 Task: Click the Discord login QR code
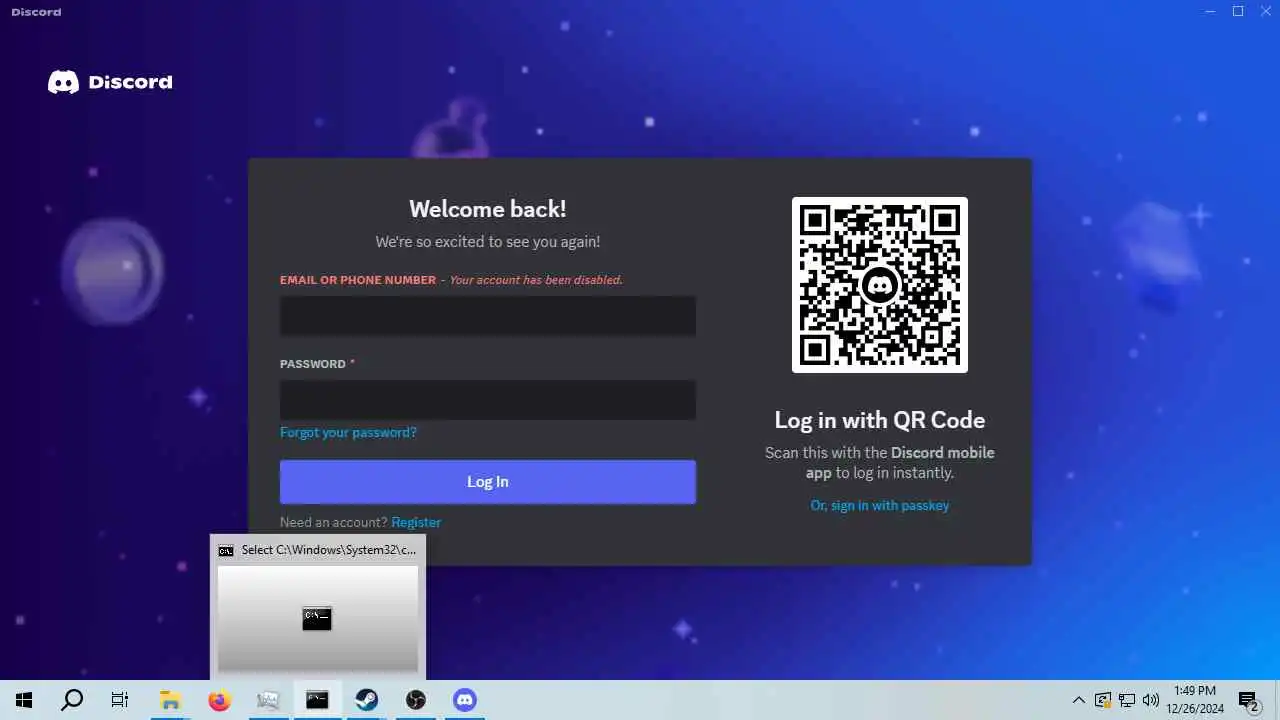[x=880, y=285]
